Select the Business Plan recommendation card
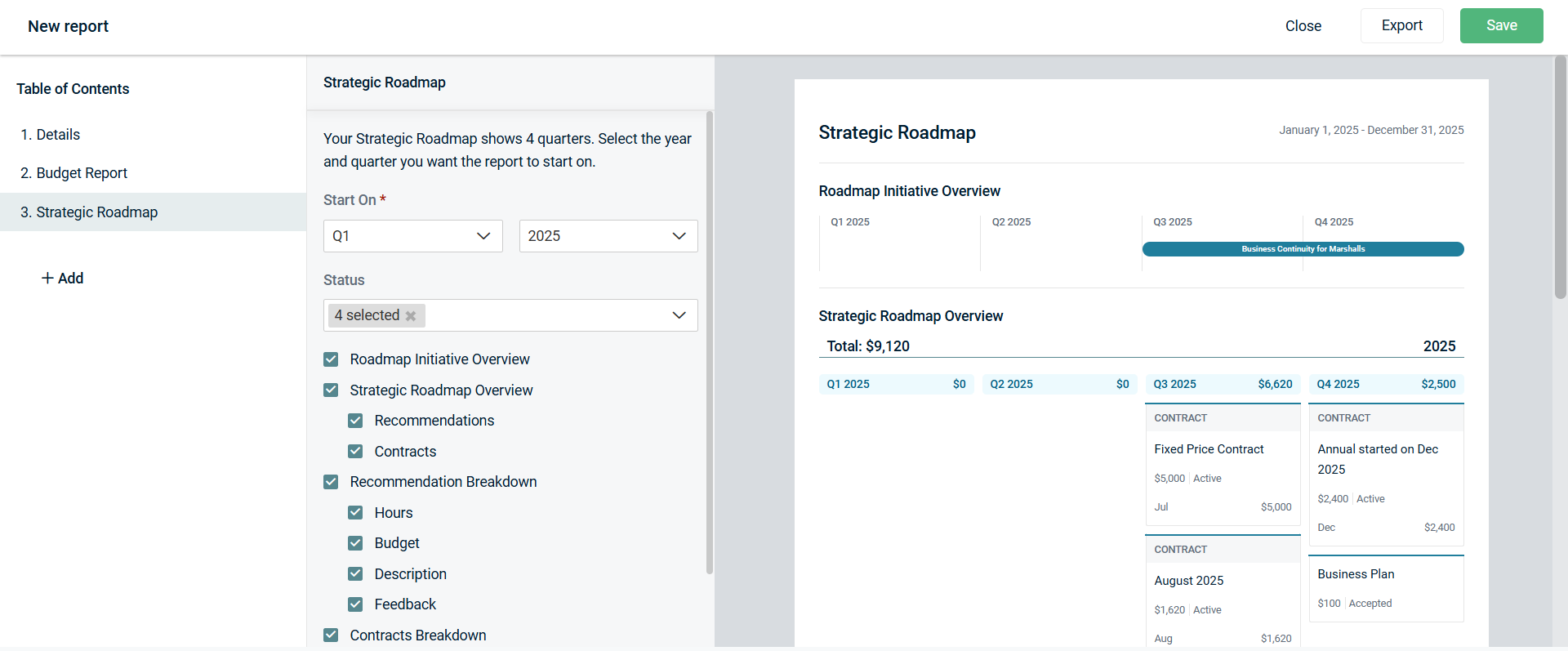Viewport: 1568px width, 651px height. pyautogui.click(x=1356, y=574)
